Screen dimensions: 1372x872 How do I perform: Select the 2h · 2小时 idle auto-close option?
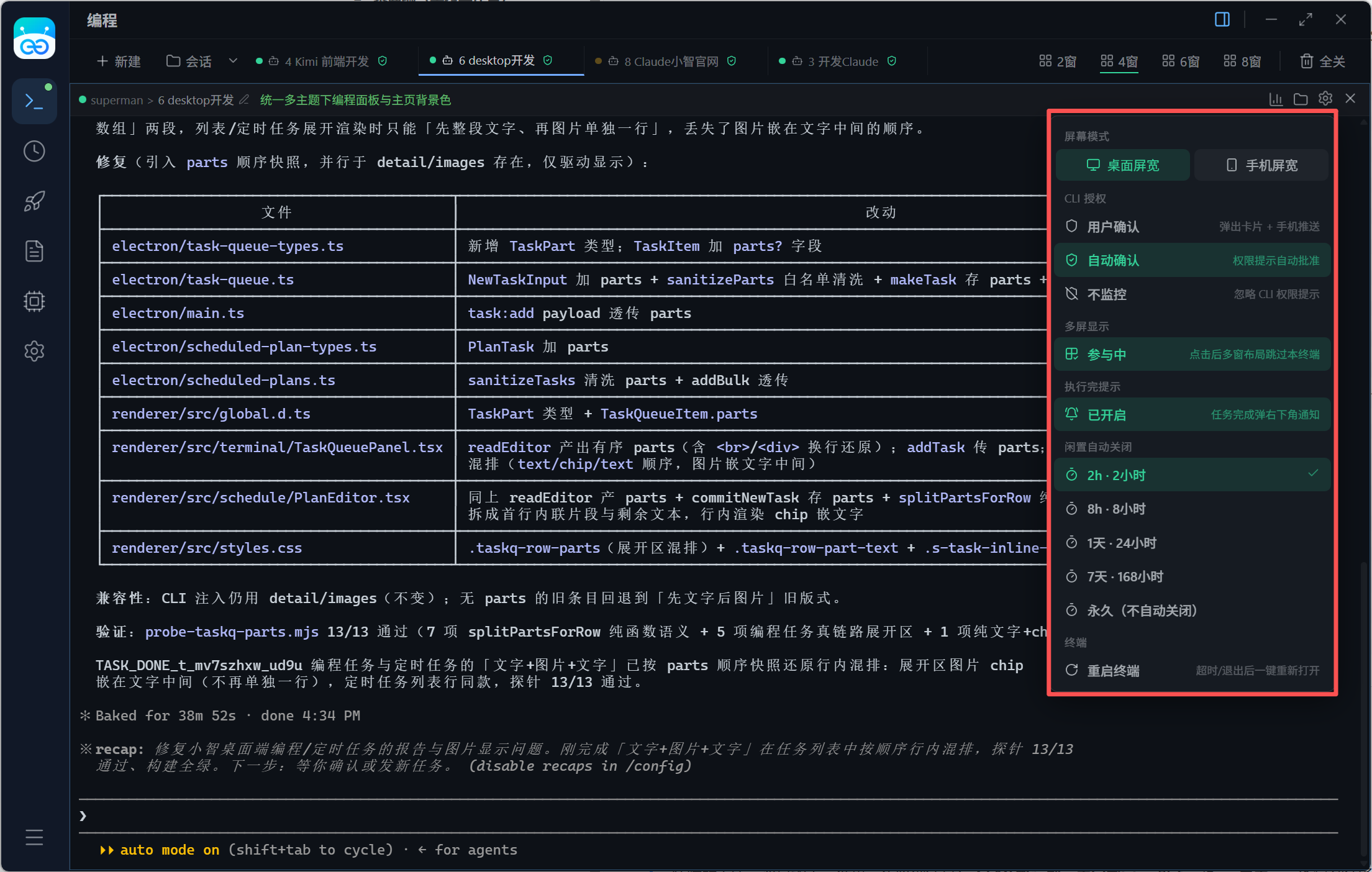coord(1193,475)
